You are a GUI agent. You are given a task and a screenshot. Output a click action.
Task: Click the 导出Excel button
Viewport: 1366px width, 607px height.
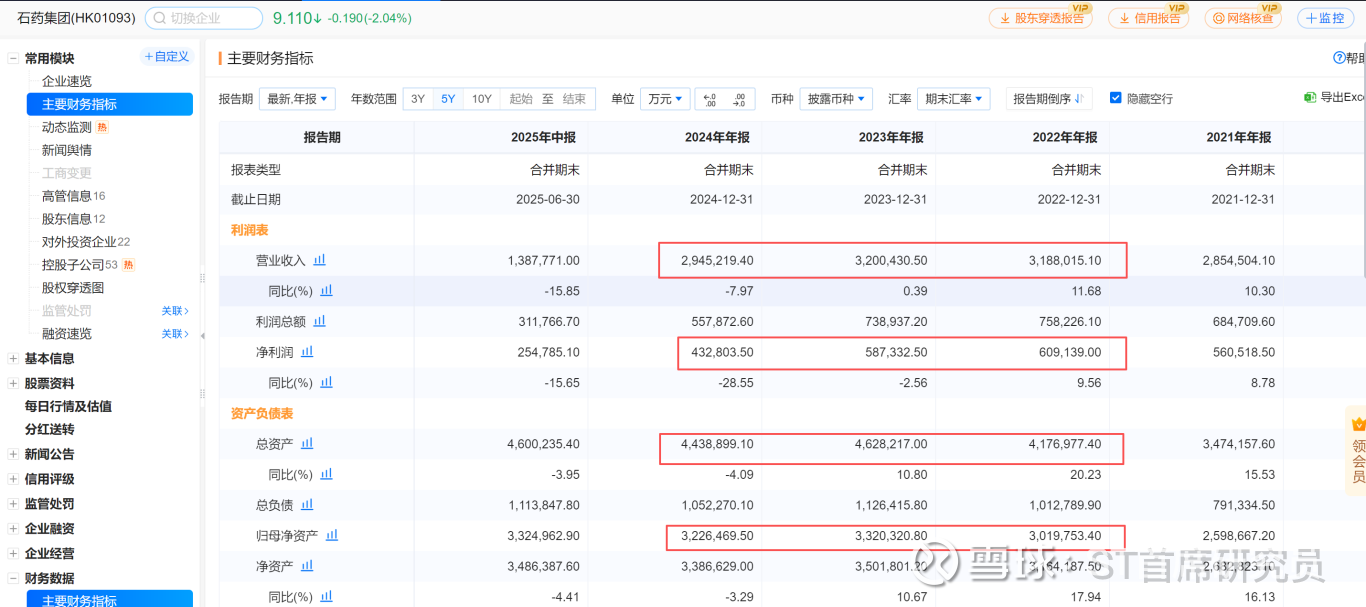point(1335,98)
